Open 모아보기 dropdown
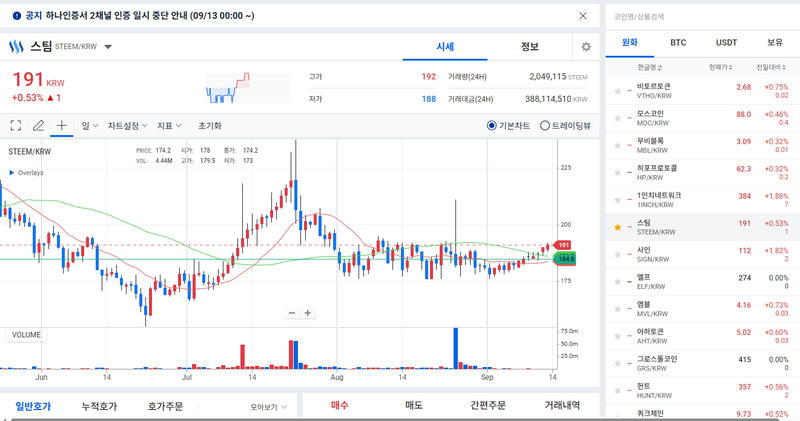Viewport: 800px width, 421px height. pyautogui.click(x=269, y=407)
